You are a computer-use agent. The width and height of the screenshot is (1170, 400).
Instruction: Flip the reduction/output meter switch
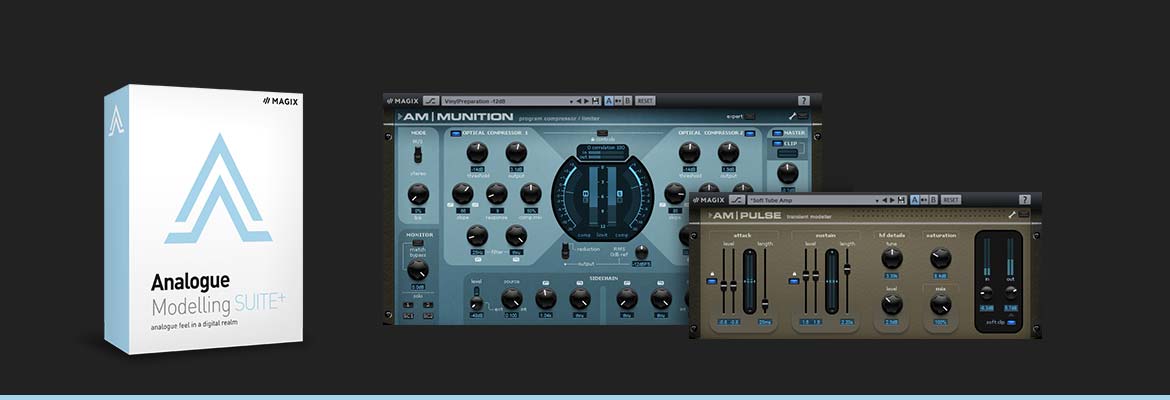[x=565, y=250]
